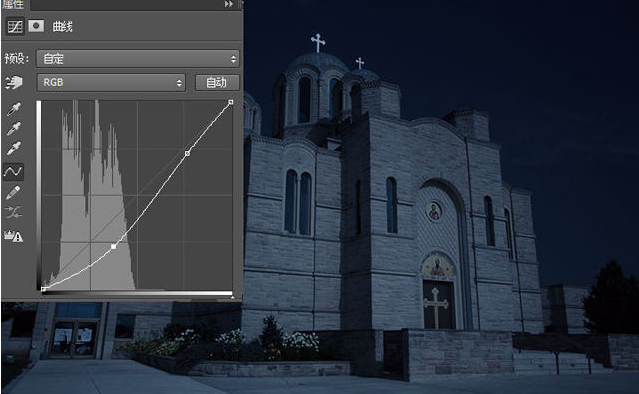Click the smooth curve values icon
Image resolution: width=639 pixels, height=394 pixels.
tap(13, 213)
